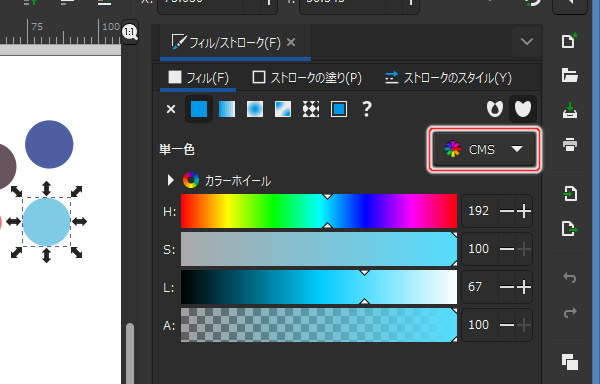Viewport: 600px width, 384px height.
Task: Select the dark blue circle
Action: (49, 144)
